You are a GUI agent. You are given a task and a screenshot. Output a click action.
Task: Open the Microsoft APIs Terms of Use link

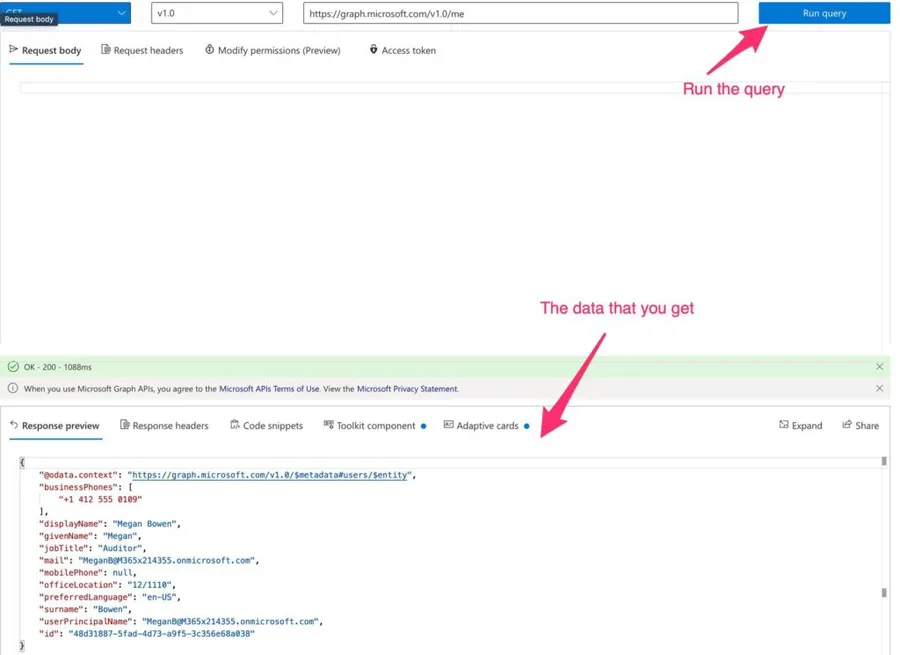[x=269, y=389]
